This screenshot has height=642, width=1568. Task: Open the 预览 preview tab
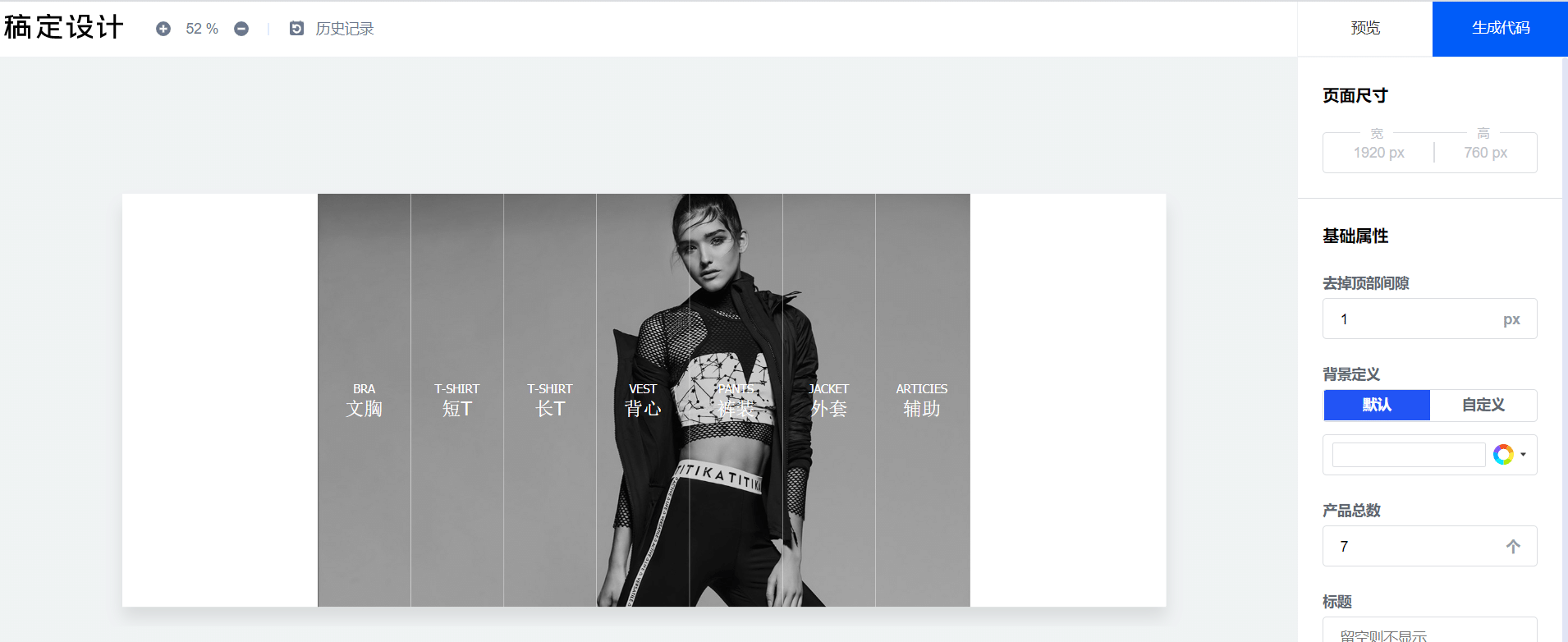(1365, 29)
